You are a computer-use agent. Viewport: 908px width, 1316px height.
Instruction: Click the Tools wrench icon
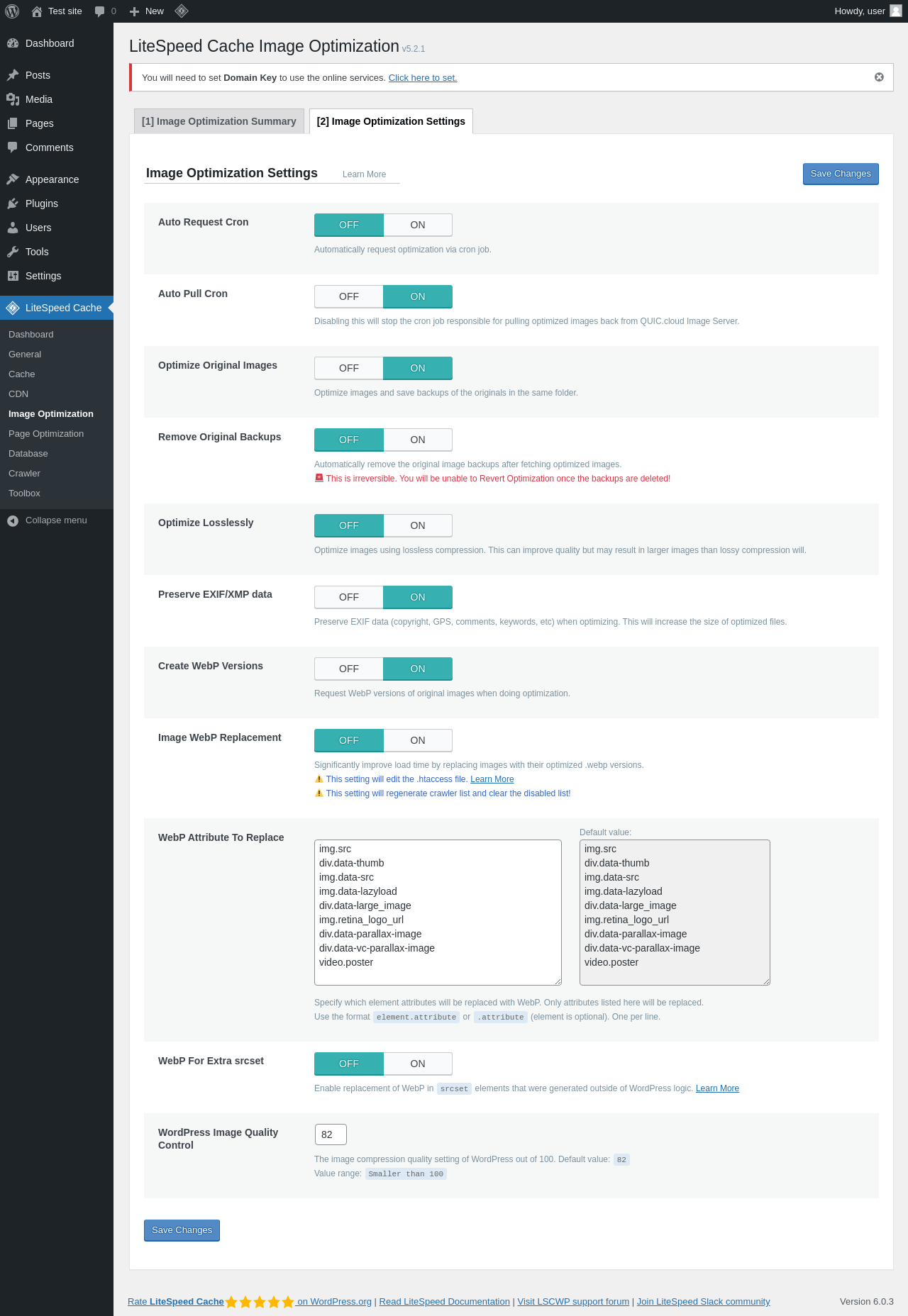13,252
